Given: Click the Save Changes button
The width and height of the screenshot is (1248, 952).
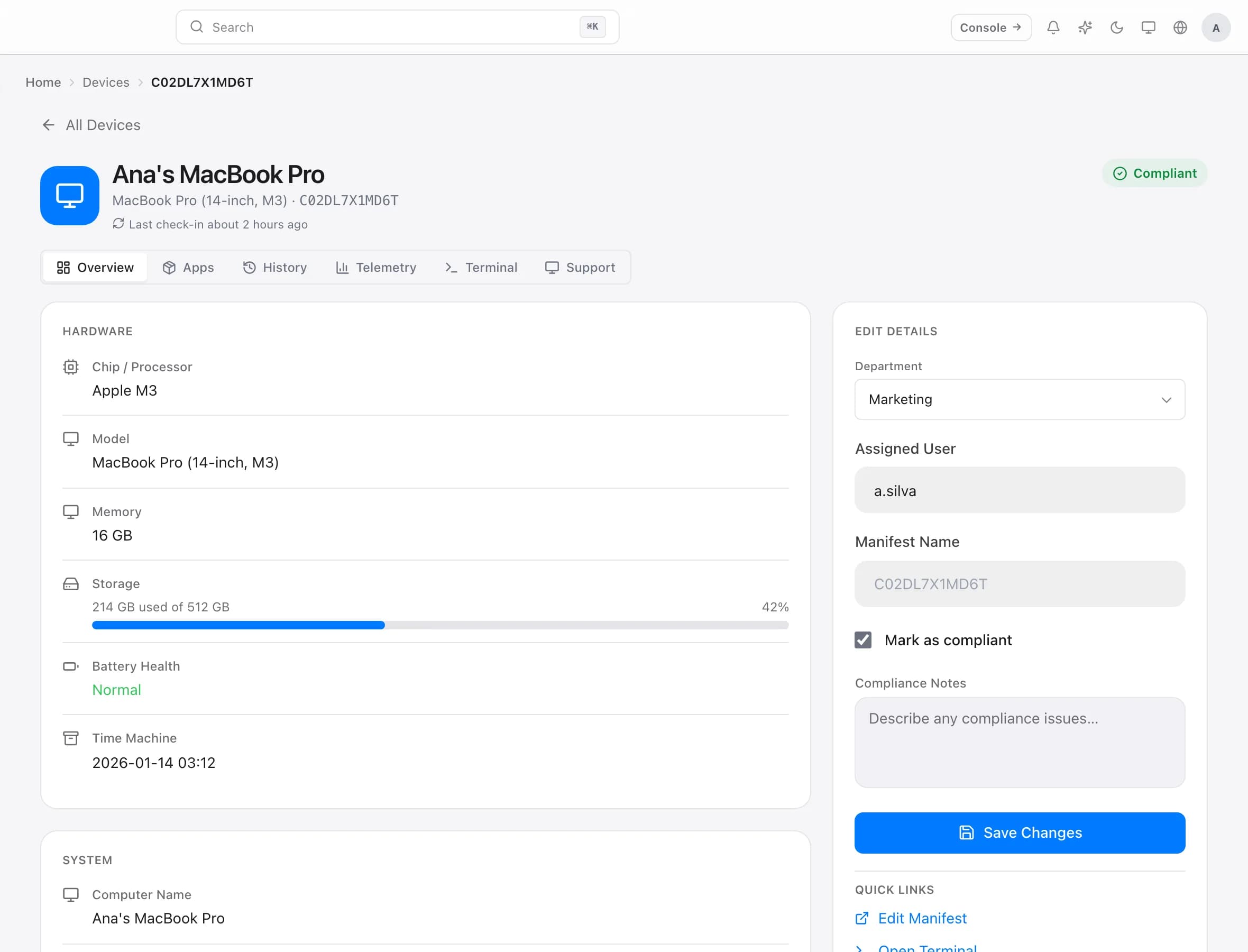Looking at the screenshot, I should pos(1020,832).
